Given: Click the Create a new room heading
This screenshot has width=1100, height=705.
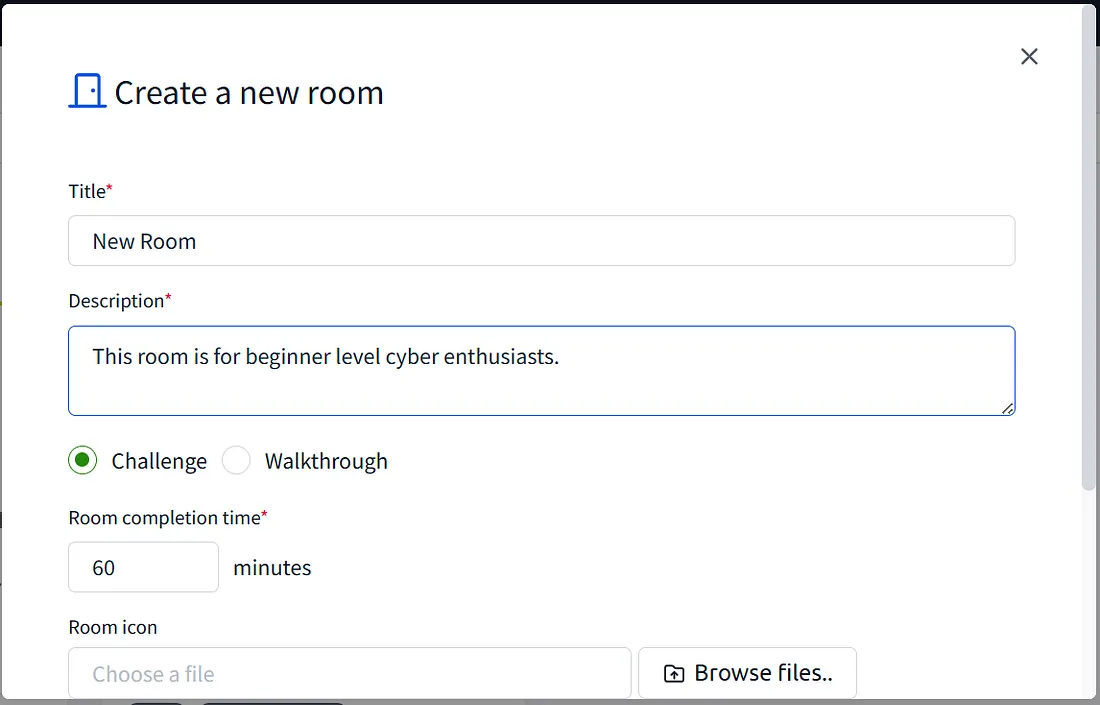Looking at the screenshot, I should click(248, 92).
